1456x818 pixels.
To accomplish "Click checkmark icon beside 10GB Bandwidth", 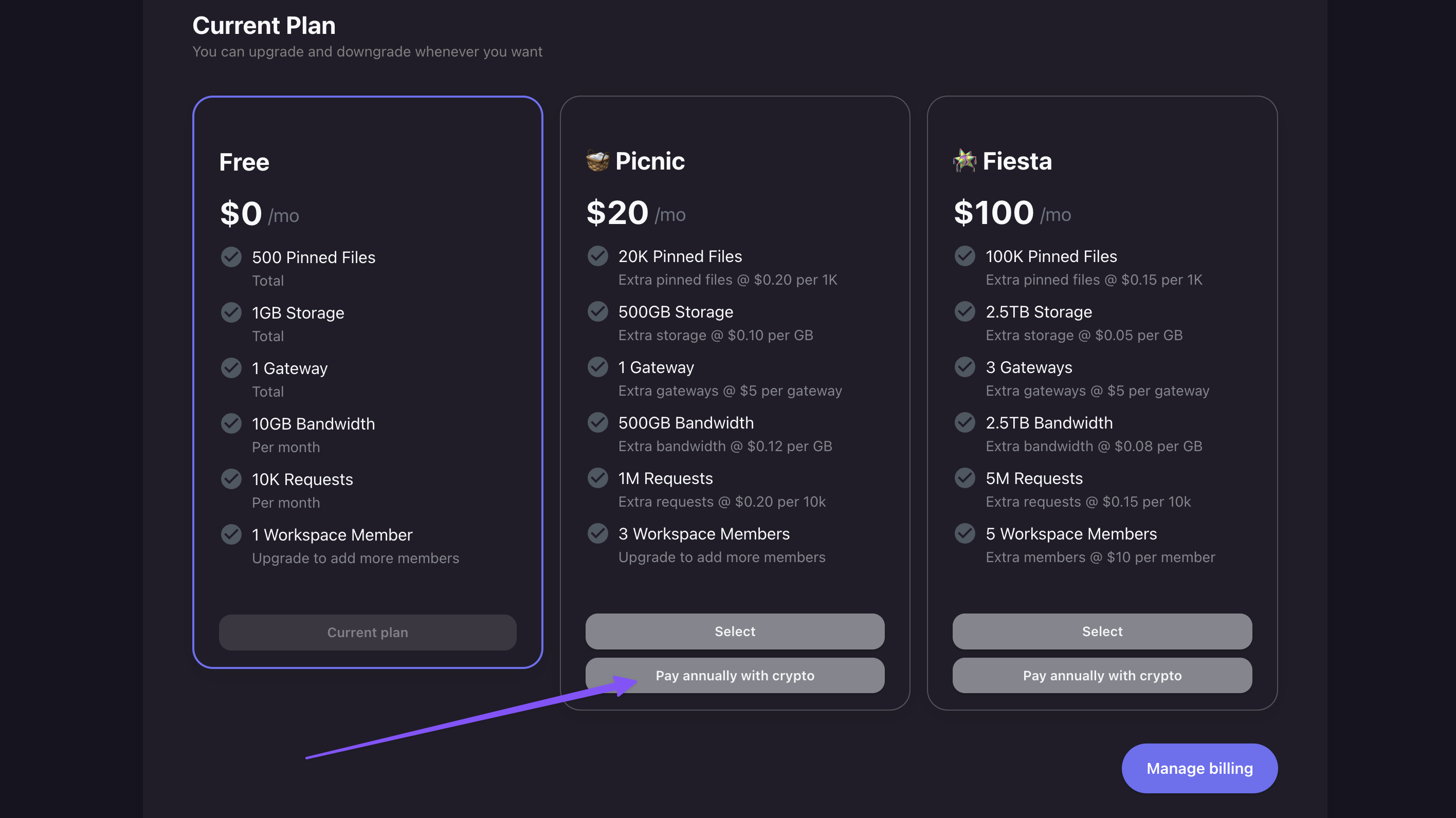I will 231,424.
